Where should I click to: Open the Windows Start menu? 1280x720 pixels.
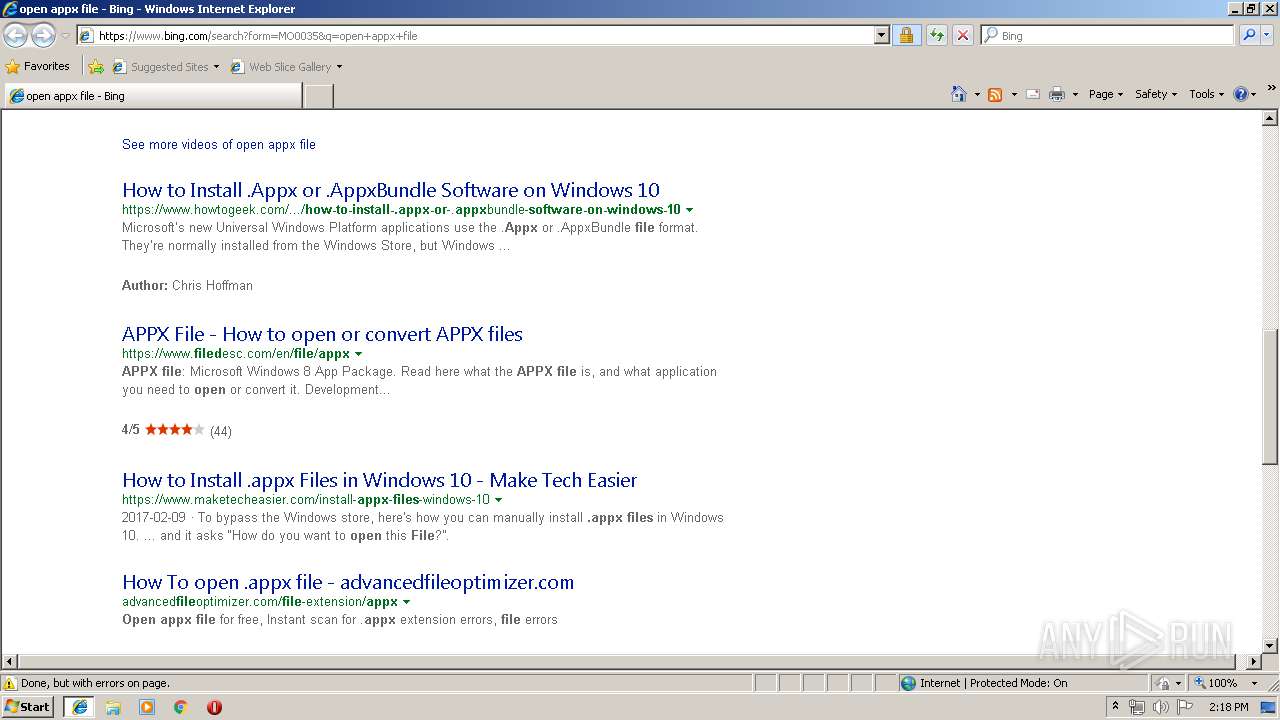pyautogui.click(x=28, y=706)
